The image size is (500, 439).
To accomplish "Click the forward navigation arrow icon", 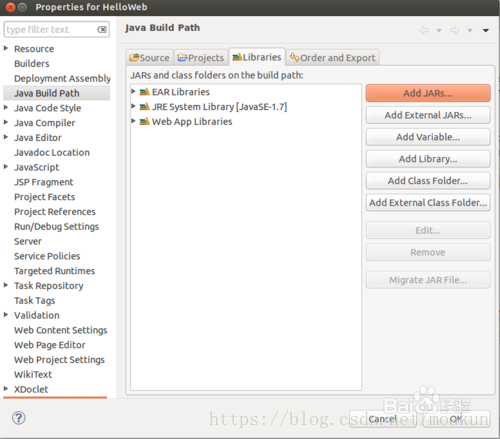I will coord(455,30).
